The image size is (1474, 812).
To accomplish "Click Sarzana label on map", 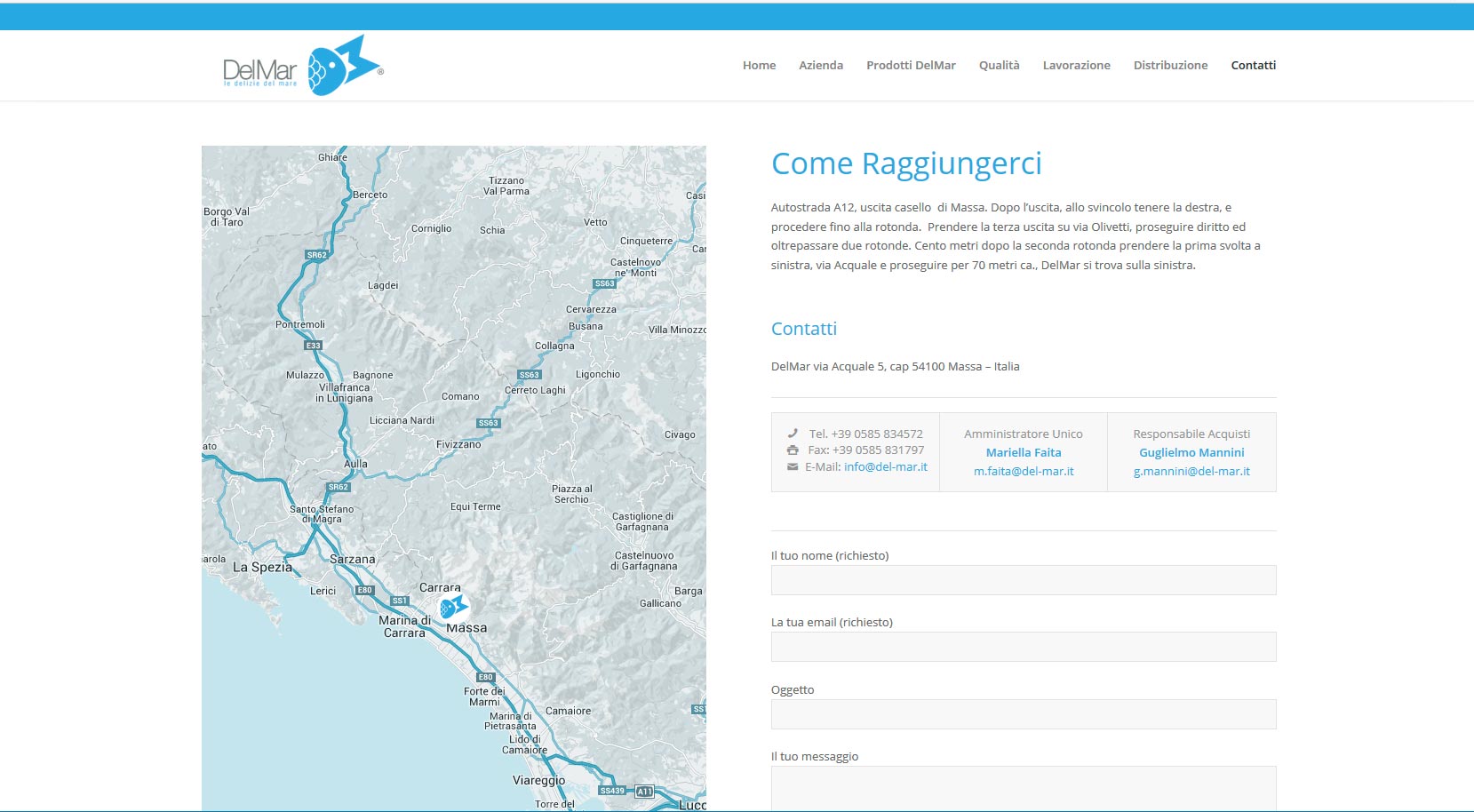I will (x=353, y=559).
